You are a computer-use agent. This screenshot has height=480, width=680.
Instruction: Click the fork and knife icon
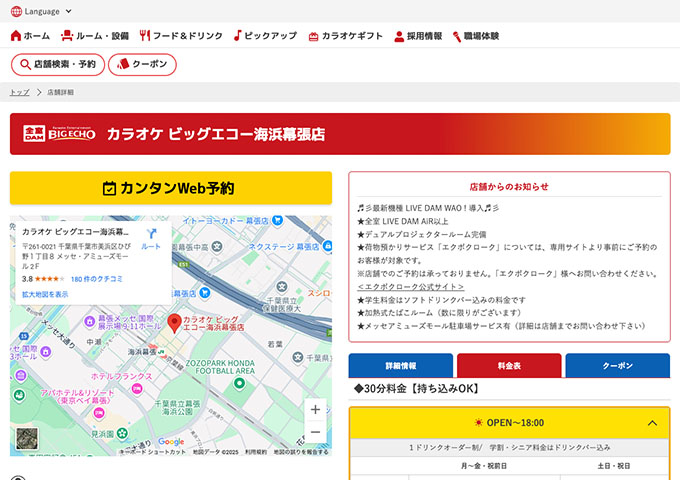(144, 36)
